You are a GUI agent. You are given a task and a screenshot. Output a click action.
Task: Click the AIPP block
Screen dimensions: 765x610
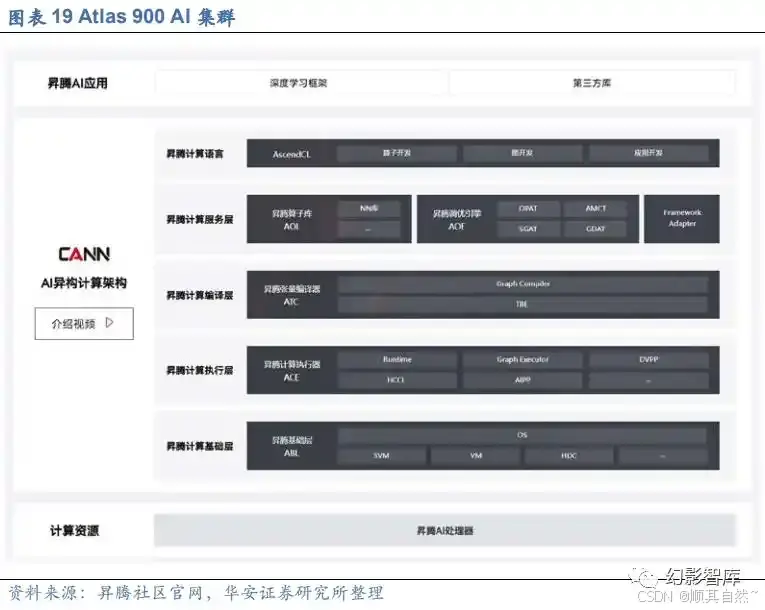(x=523, y=380)
